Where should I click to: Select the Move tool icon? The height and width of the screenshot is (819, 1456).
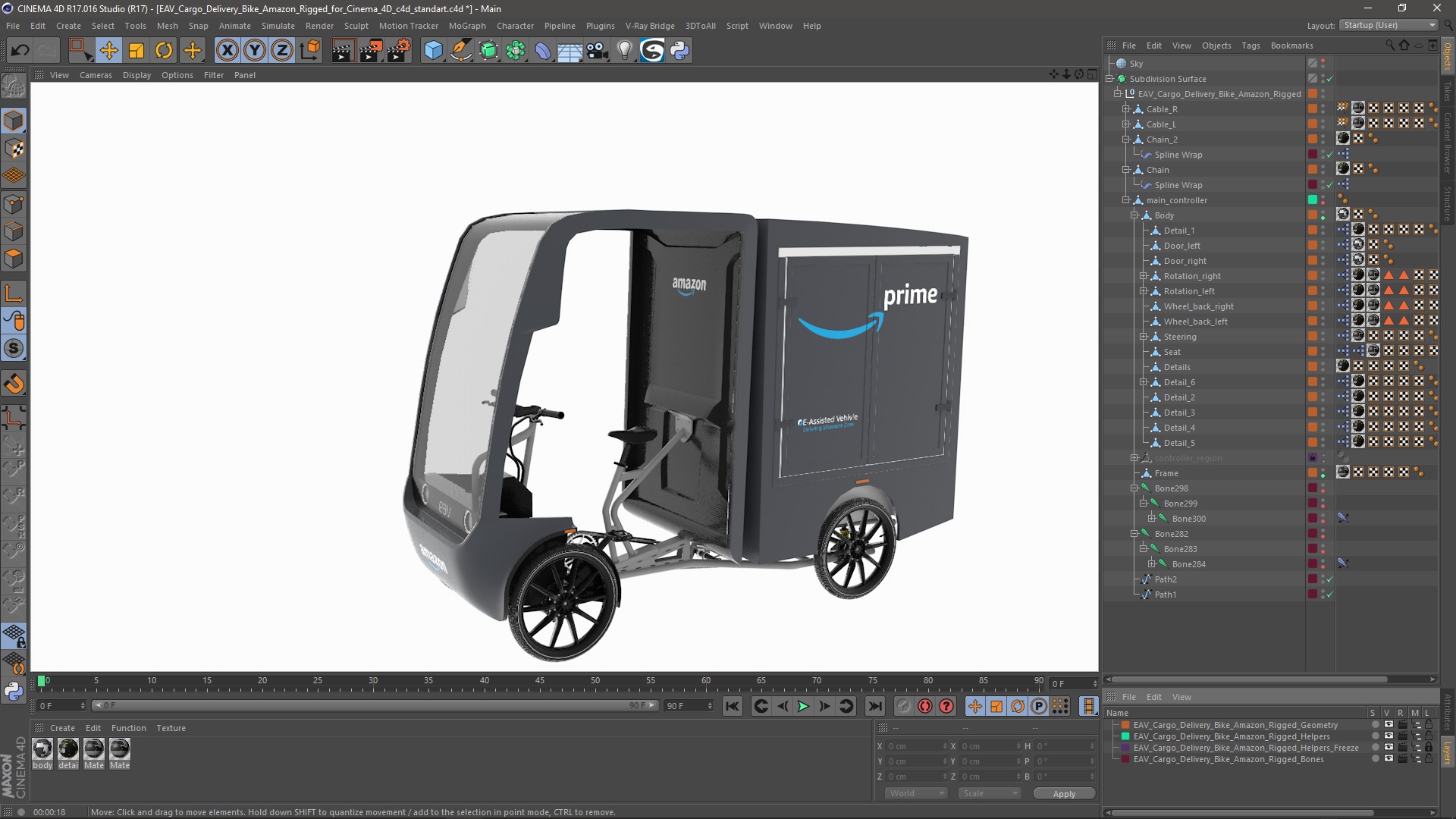coord(108,51)
